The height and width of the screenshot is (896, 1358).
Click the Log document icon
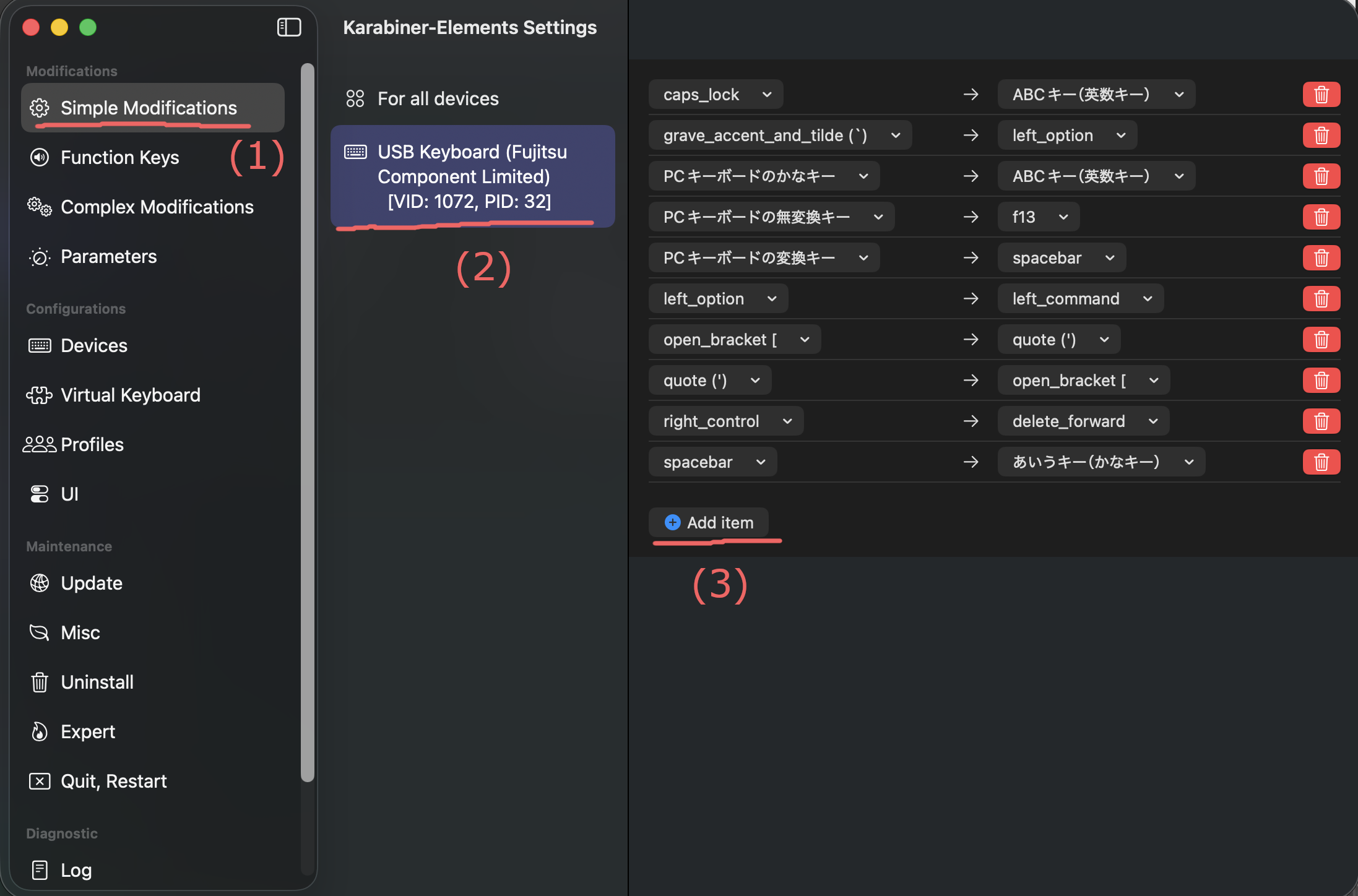pyautogui.click(x=40, y=870)
